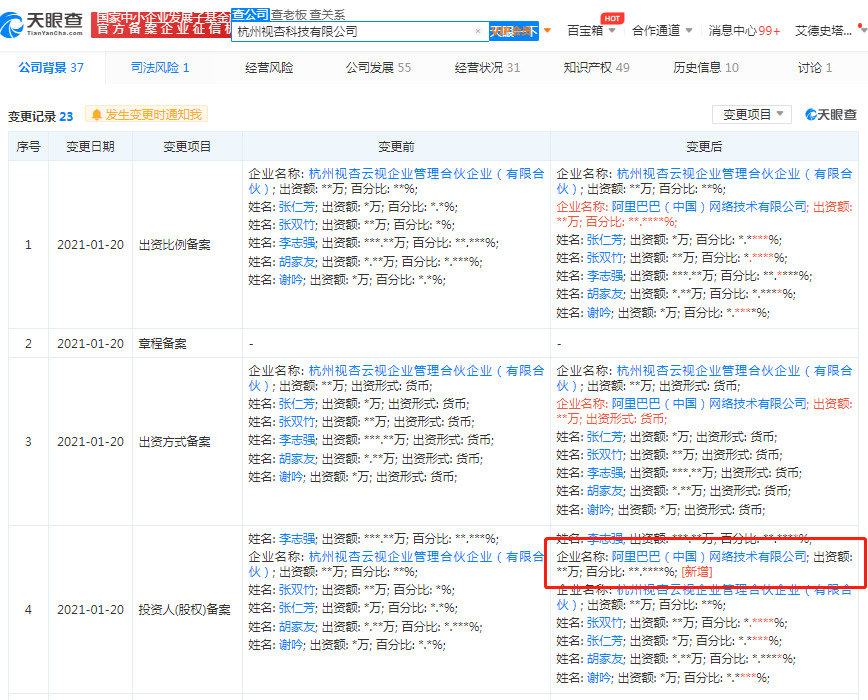Screen dimensions: 868x700
Task: Click the blue search button beside the search box
Action: pos(514,31)
